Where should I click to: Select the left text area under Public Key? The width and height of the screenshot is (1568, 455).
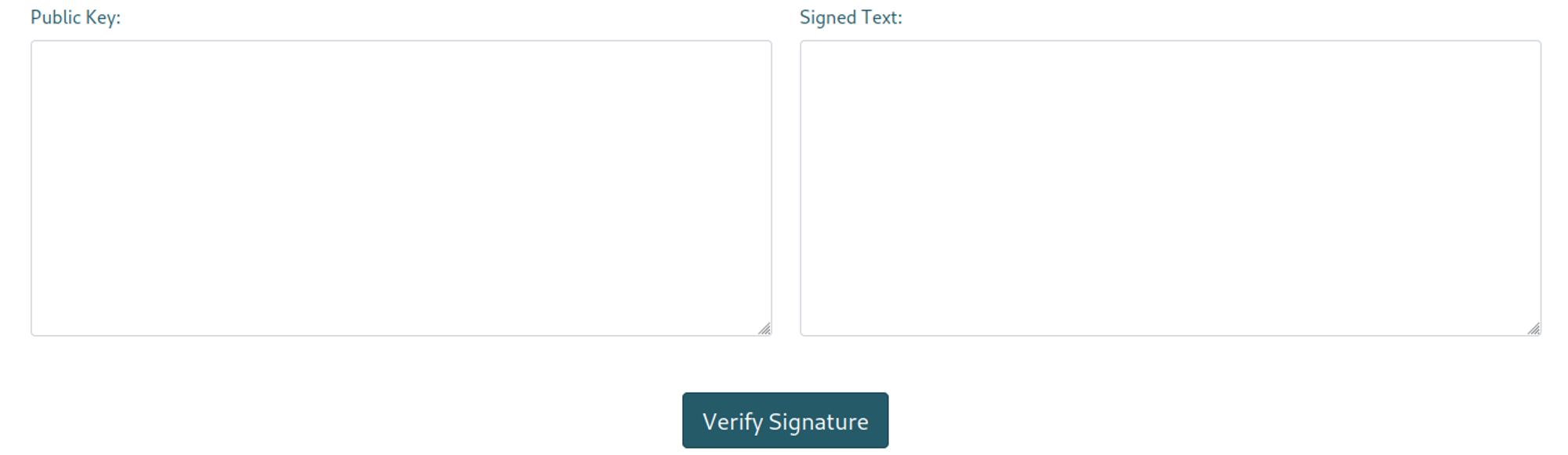click(x=401, y=188)
